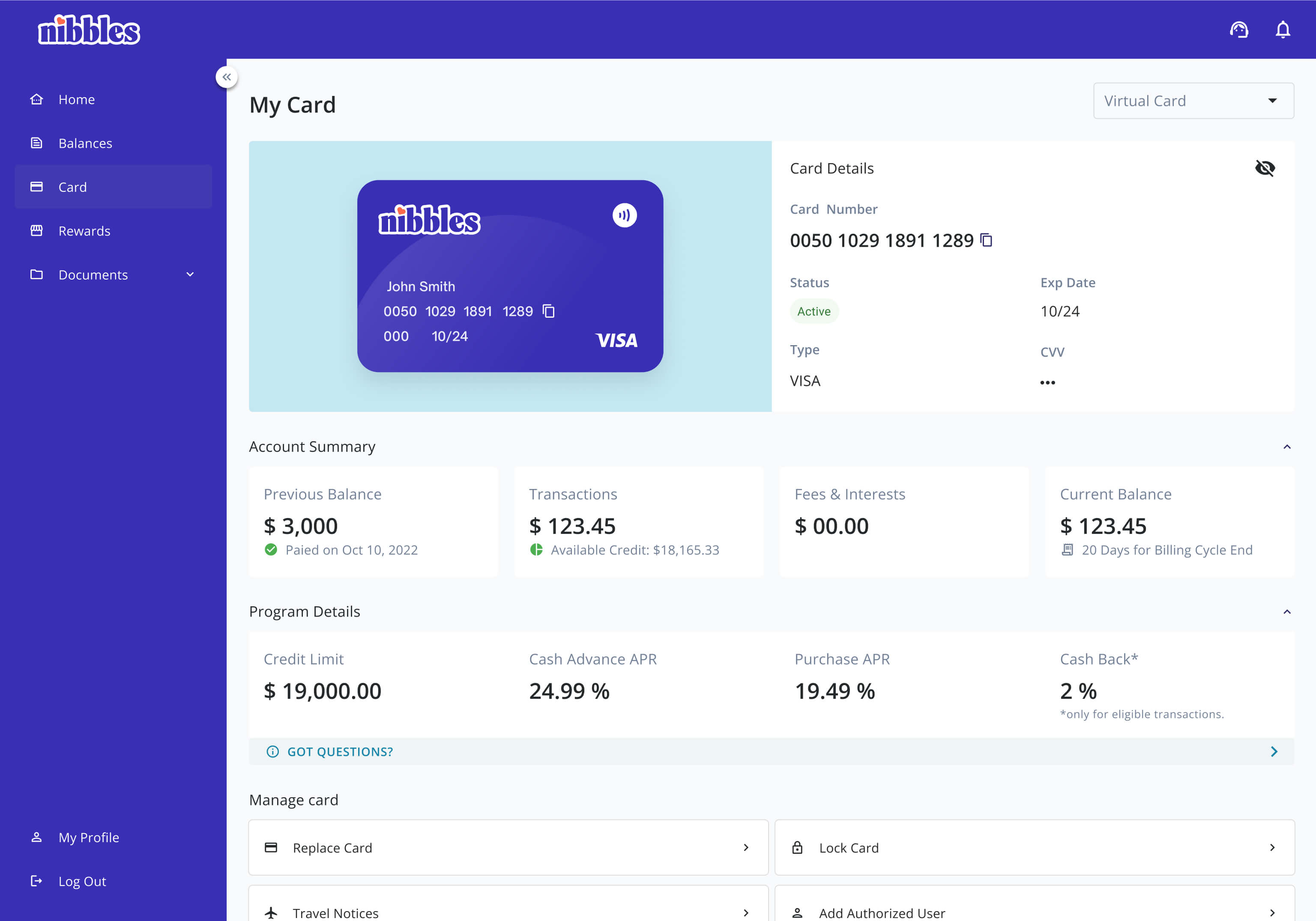This screenshot has height=921, width=1316.
Task: Click the nibbles logo in the header
Action: (x=89, y=30)
